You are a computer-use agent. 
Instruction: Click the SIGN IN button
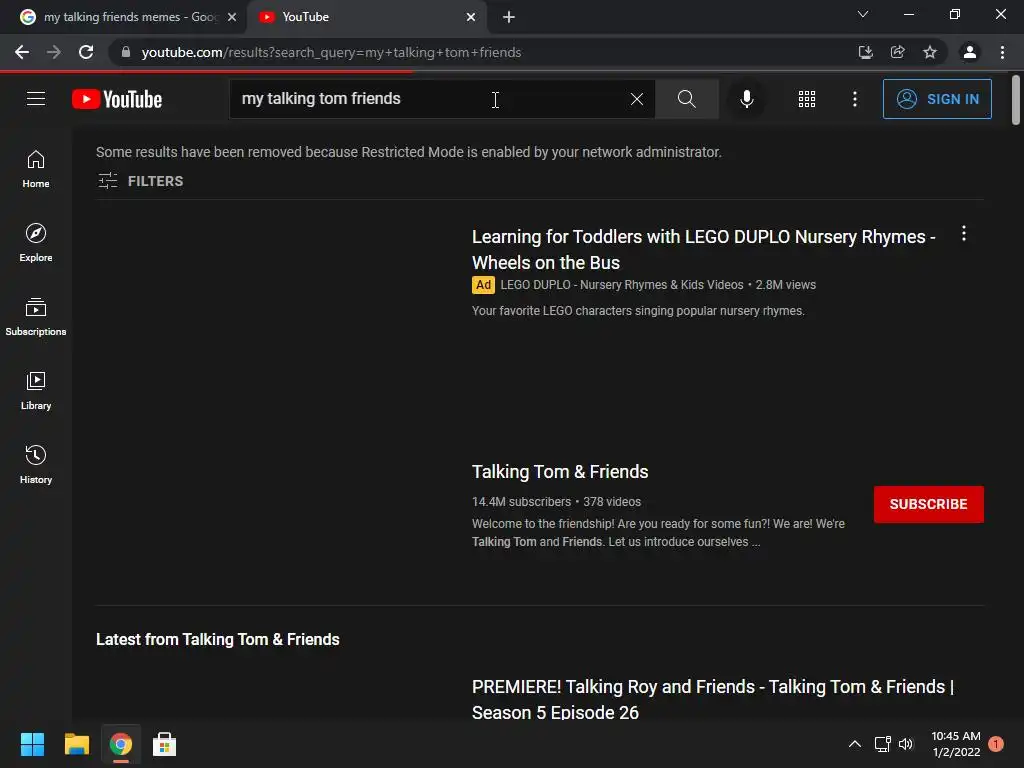(x=936, y=99)
